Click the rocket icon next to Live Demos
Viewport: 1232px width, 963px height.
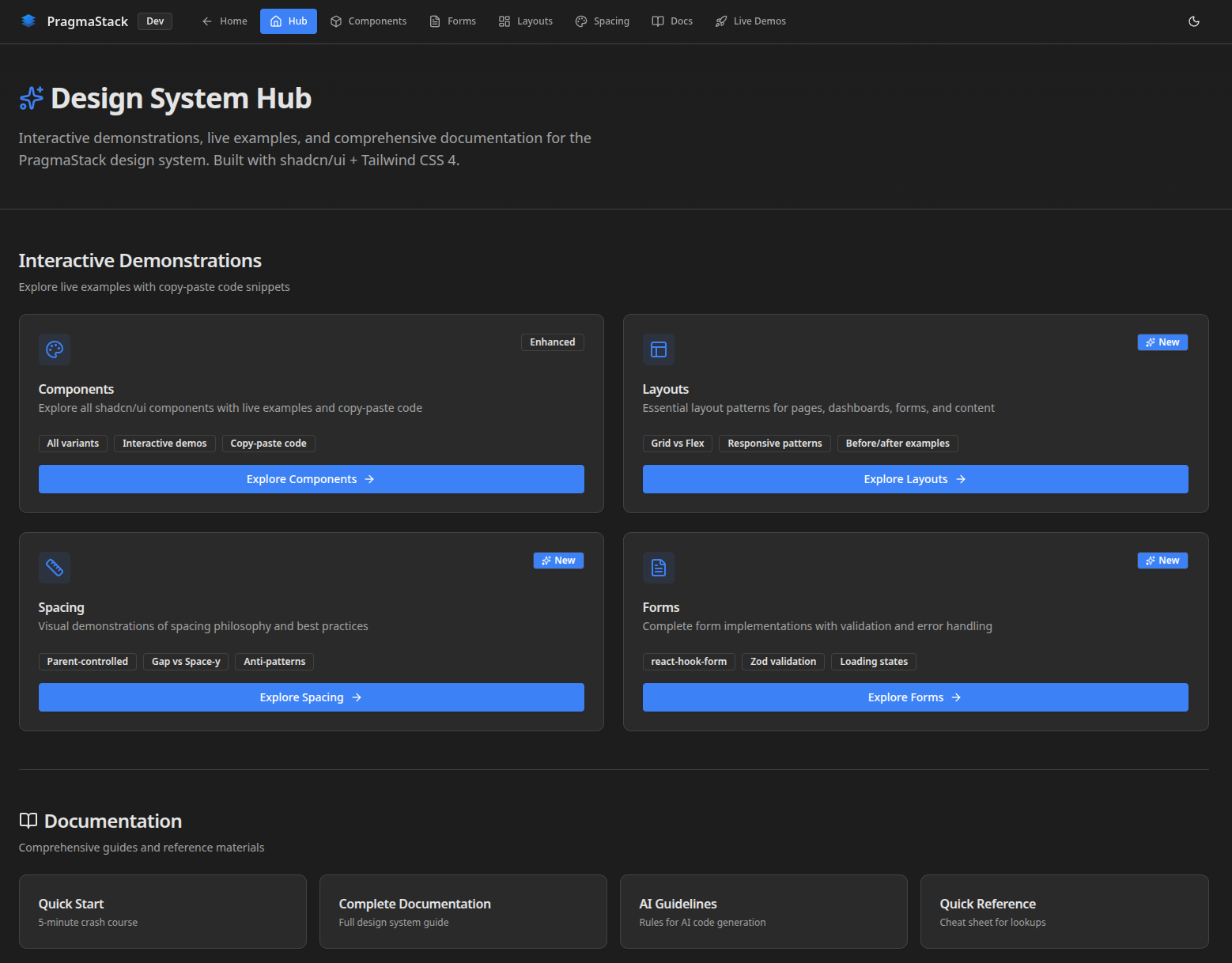click(x=720, y=21)
